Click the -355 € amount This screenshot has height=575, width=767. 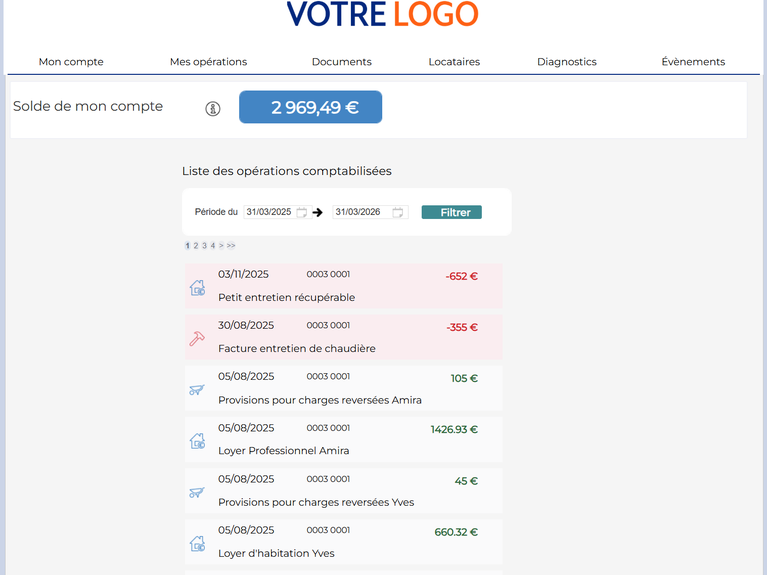pyautogui.click(x=462, y=327)
